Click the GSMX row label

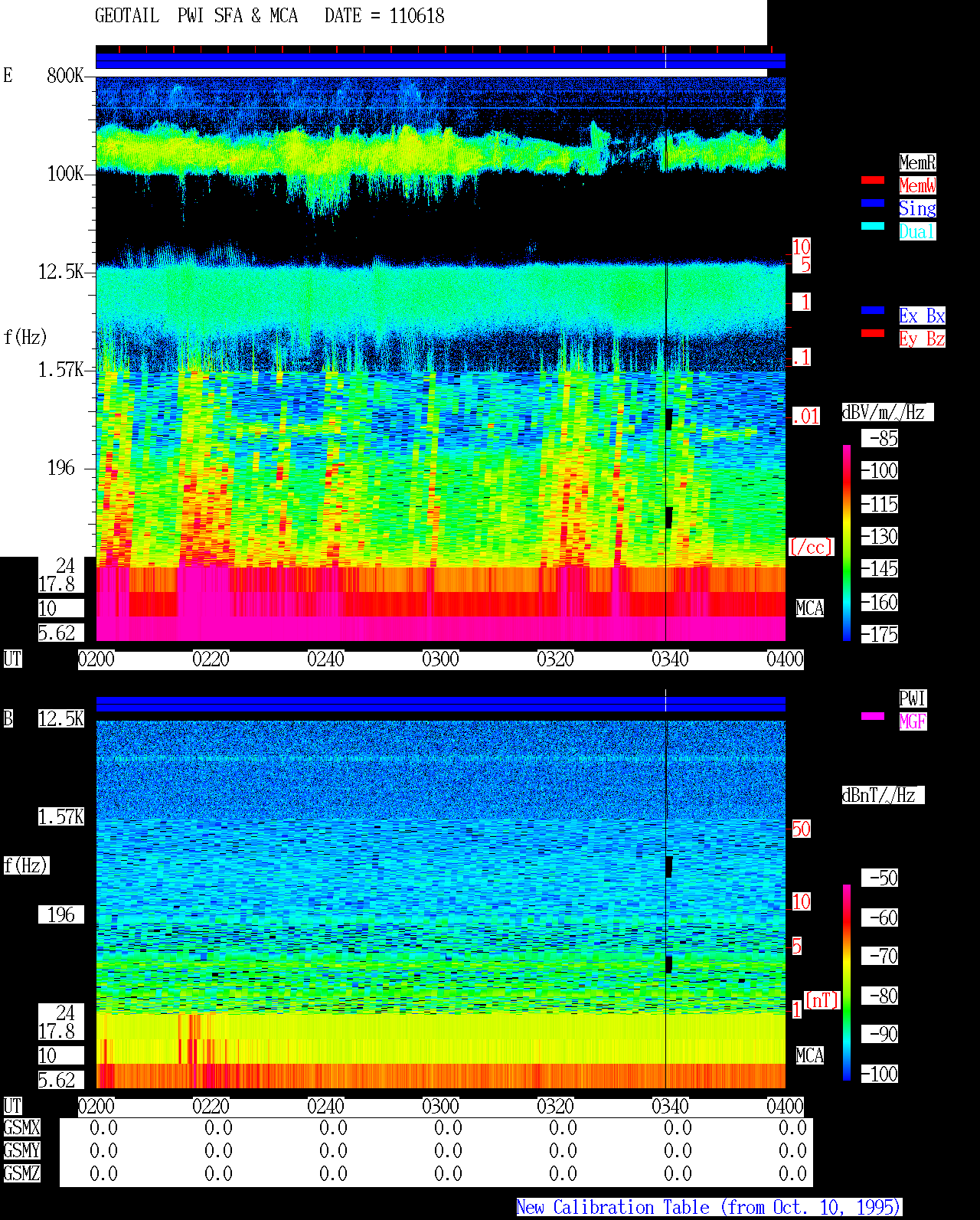coord(21,1127)
